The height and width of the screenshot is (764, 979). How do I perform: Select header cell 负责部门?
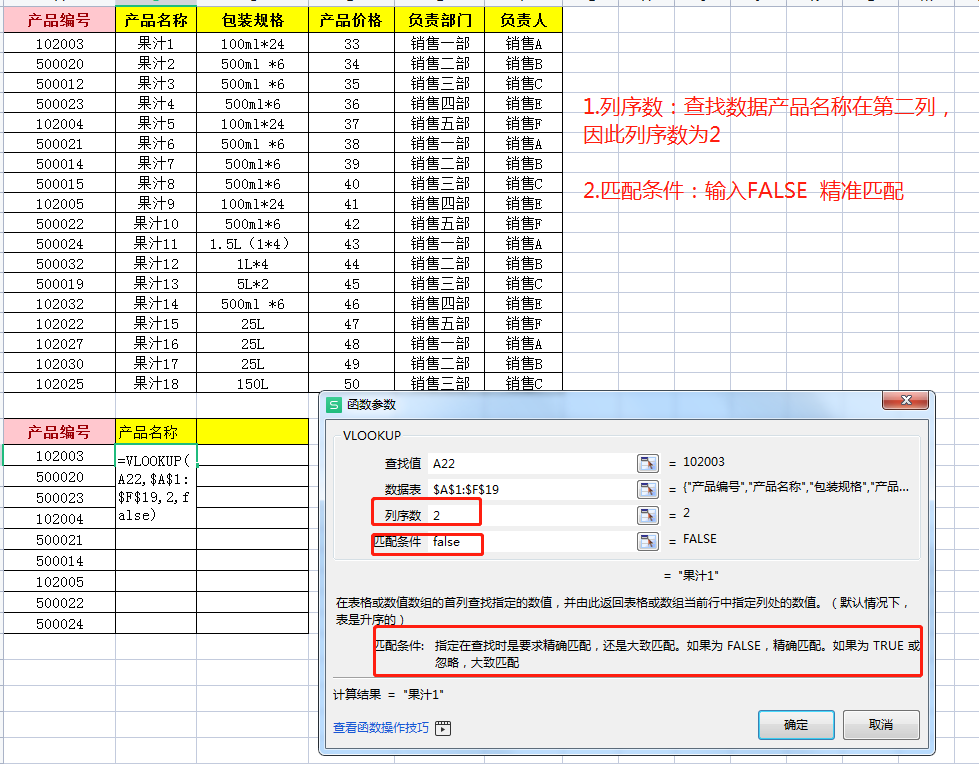440,20
